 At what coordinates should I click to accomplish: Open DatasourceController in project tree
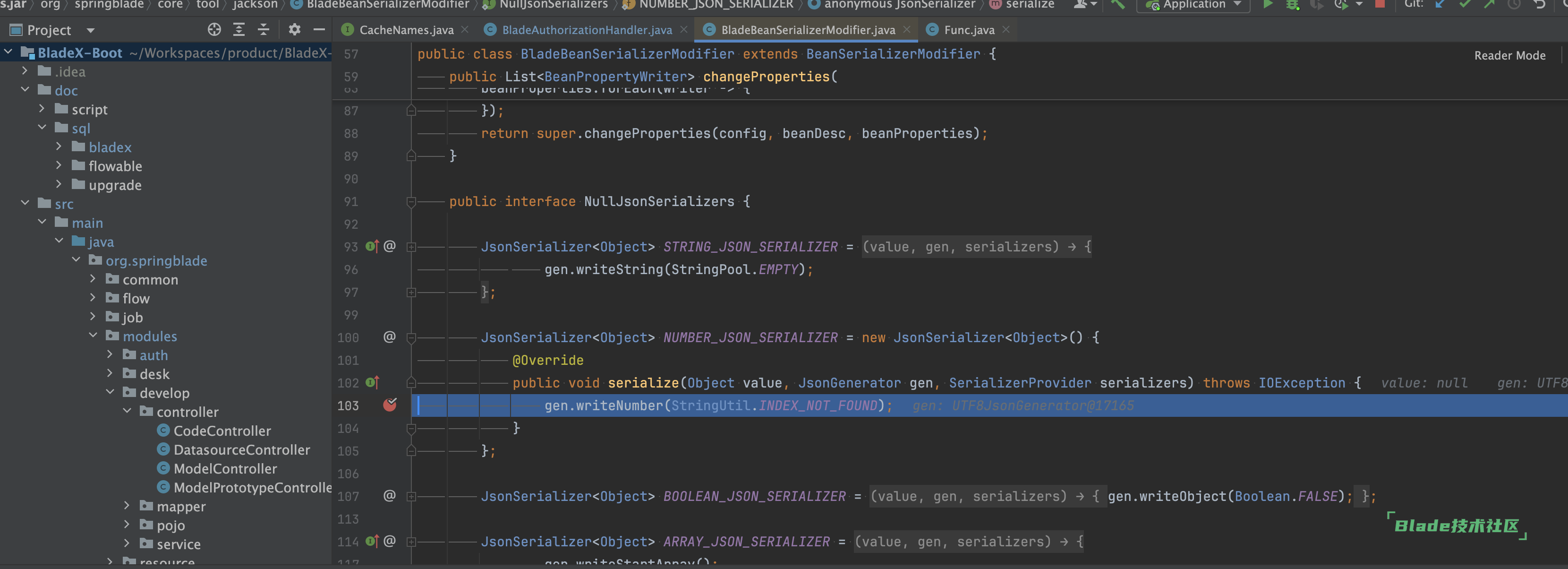click(242, 449)
